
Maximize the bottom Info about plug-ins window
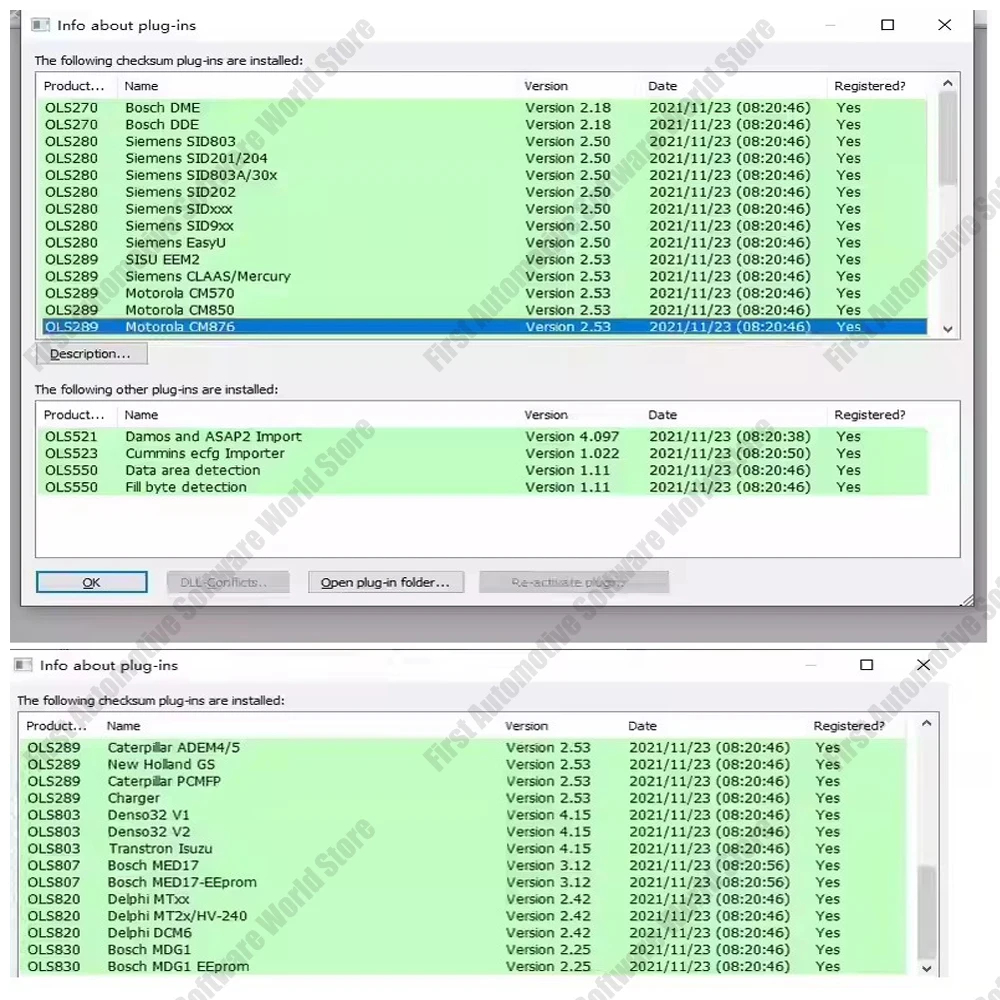click(x=867, y=665)
